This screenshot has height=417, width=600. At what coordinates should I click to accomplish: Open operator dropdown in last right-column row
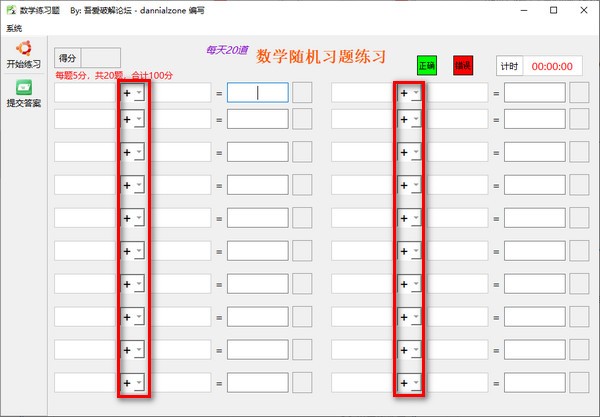coord(409,383)
